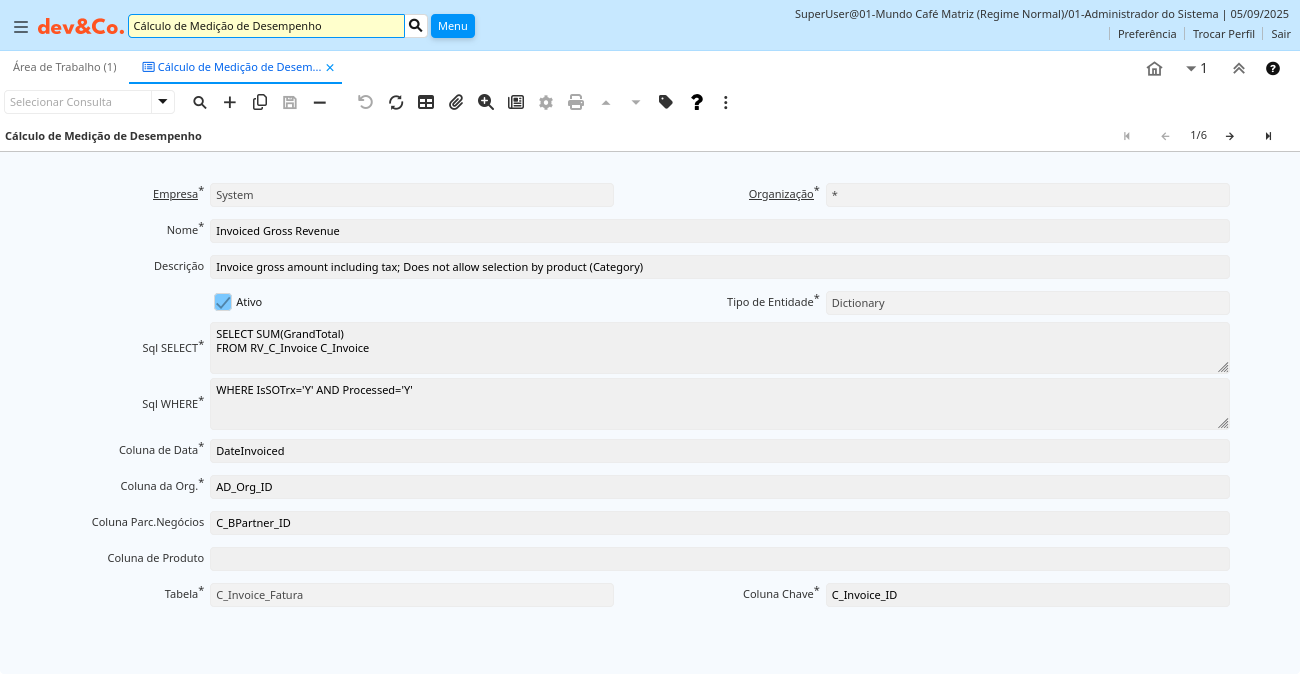The width and height of the screenshot is (1300, 674).
Task: Expand the Selecionar Consulta dropdown
Action: pos(162,102)
